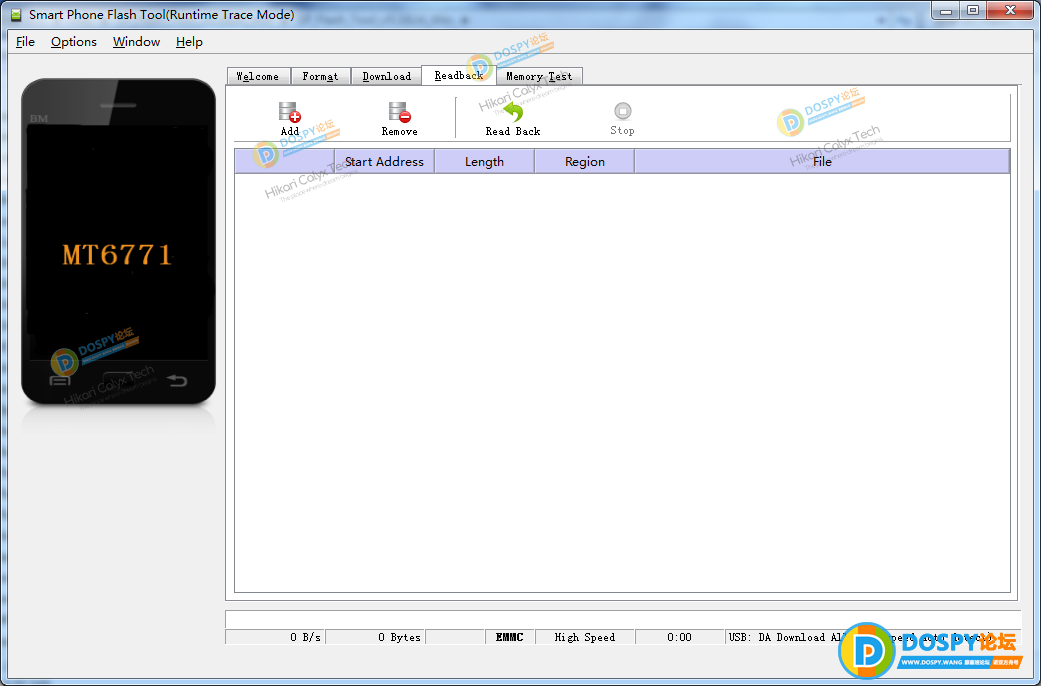The image size is (1041, 686).
Task: Start reading with the Read Back icon
Action: point(513,112)
